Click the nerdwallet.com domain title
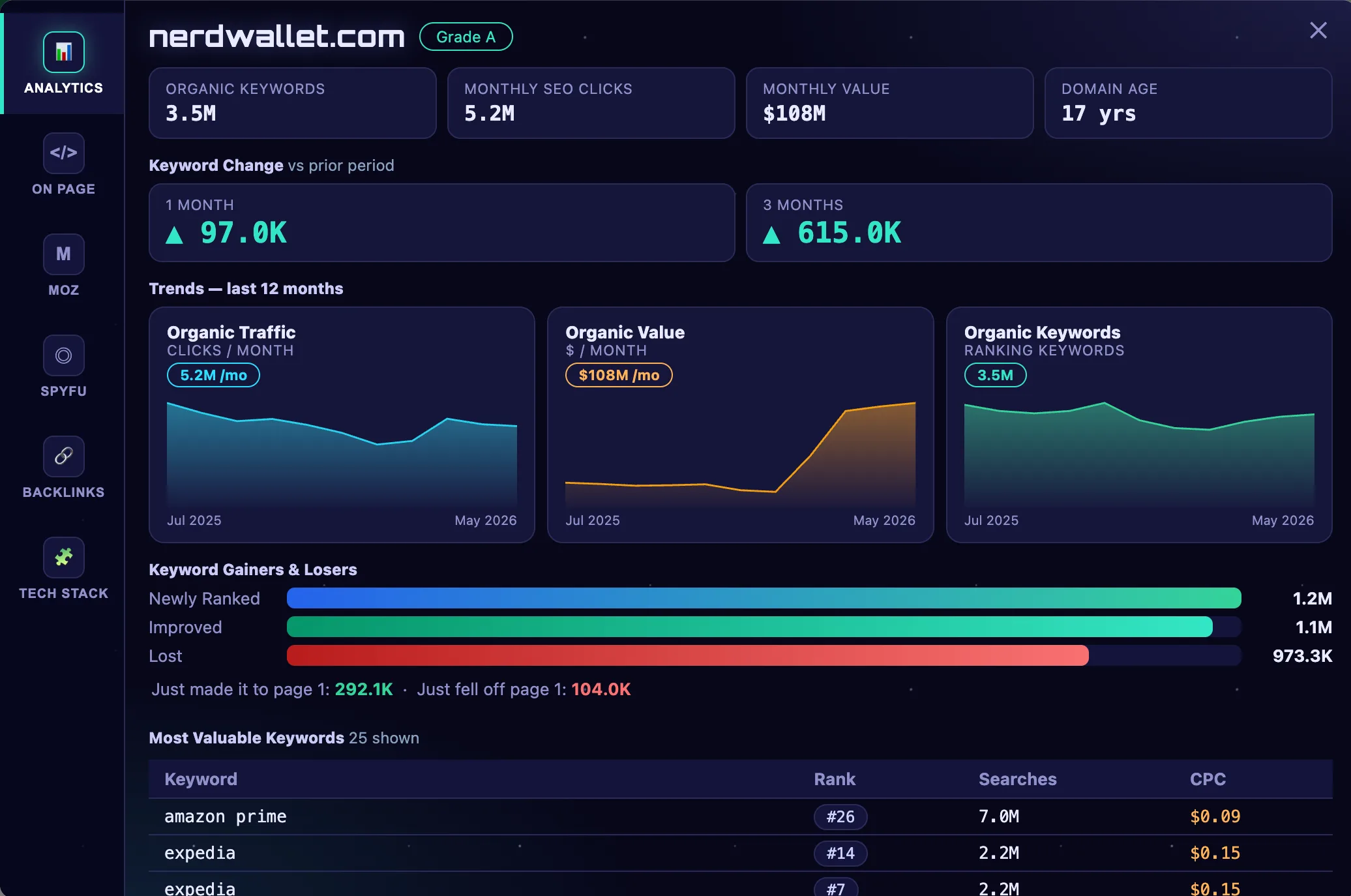The image size is (1351, 896). (x=276, y=37)
